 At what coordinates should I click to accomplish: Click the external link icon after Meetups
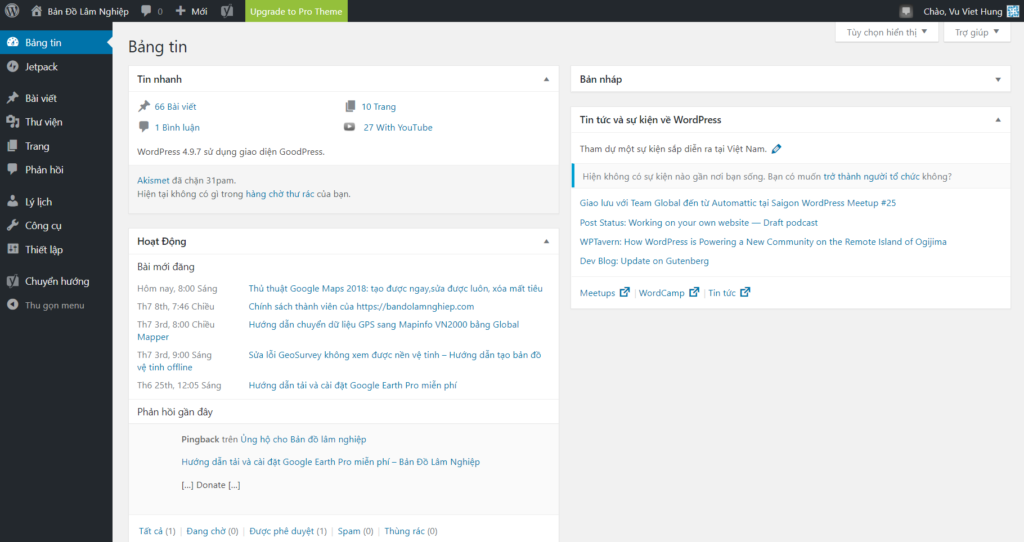point(624,292)
